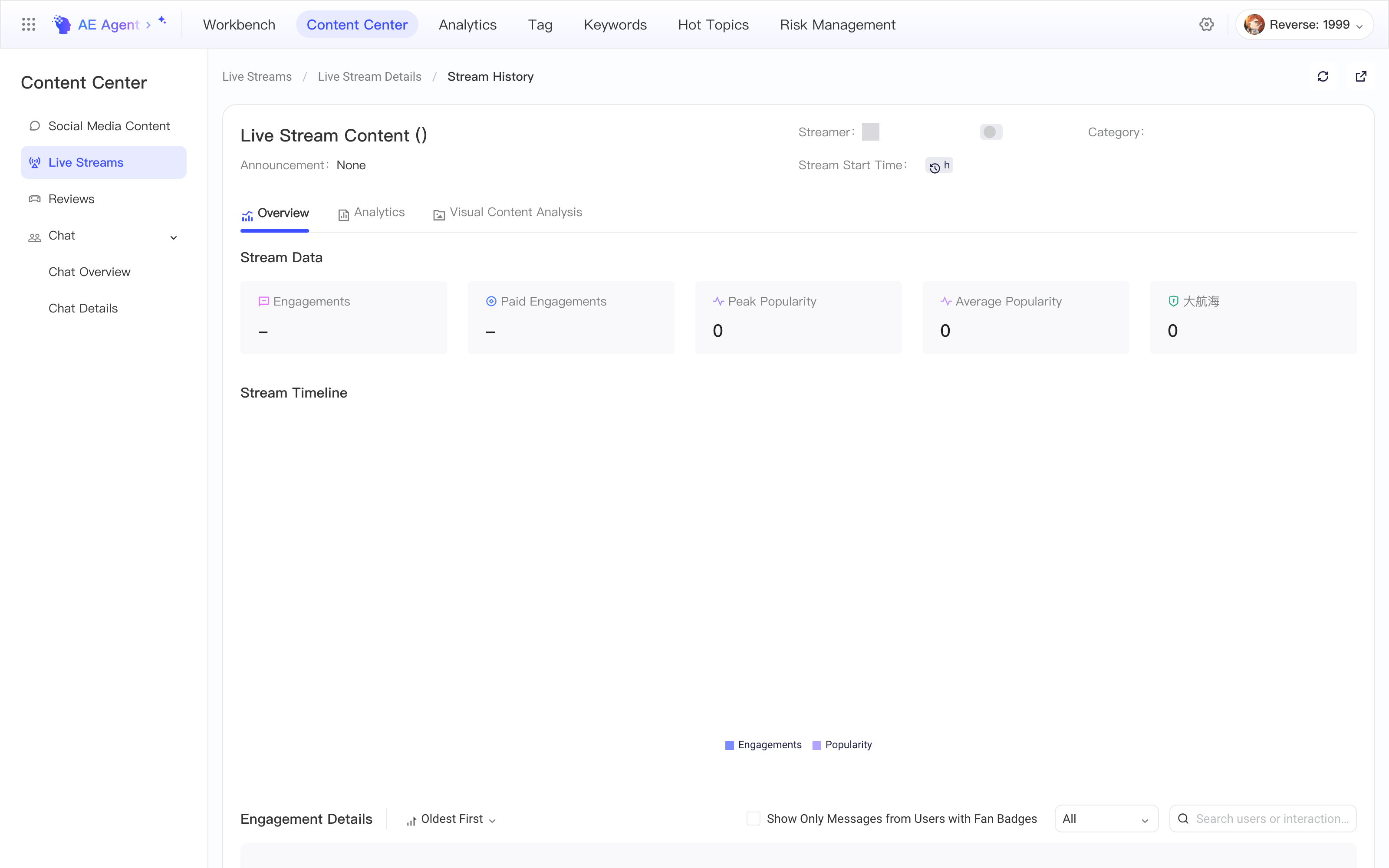
Task: Open the All filter dropdown
Action: tap(1106, 819)
